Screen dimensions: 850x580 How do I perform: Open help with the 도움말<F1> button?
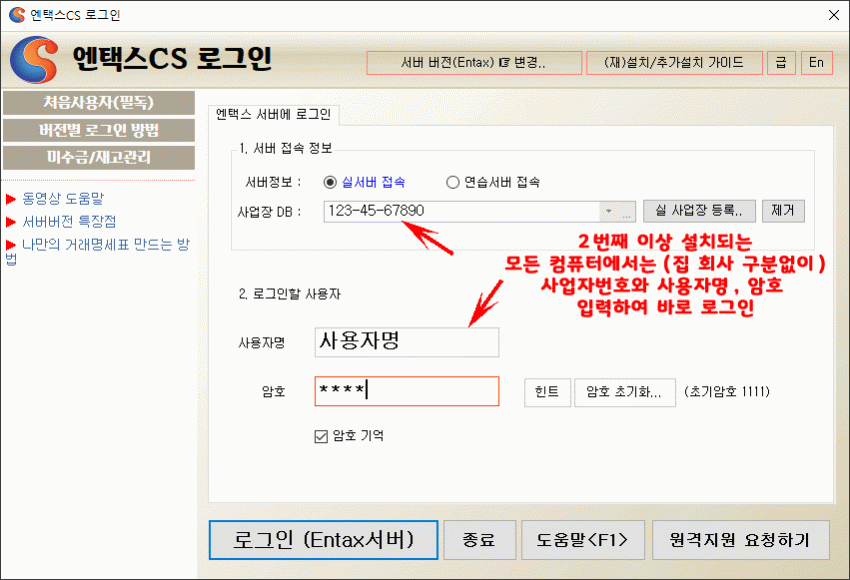(583, 540)
